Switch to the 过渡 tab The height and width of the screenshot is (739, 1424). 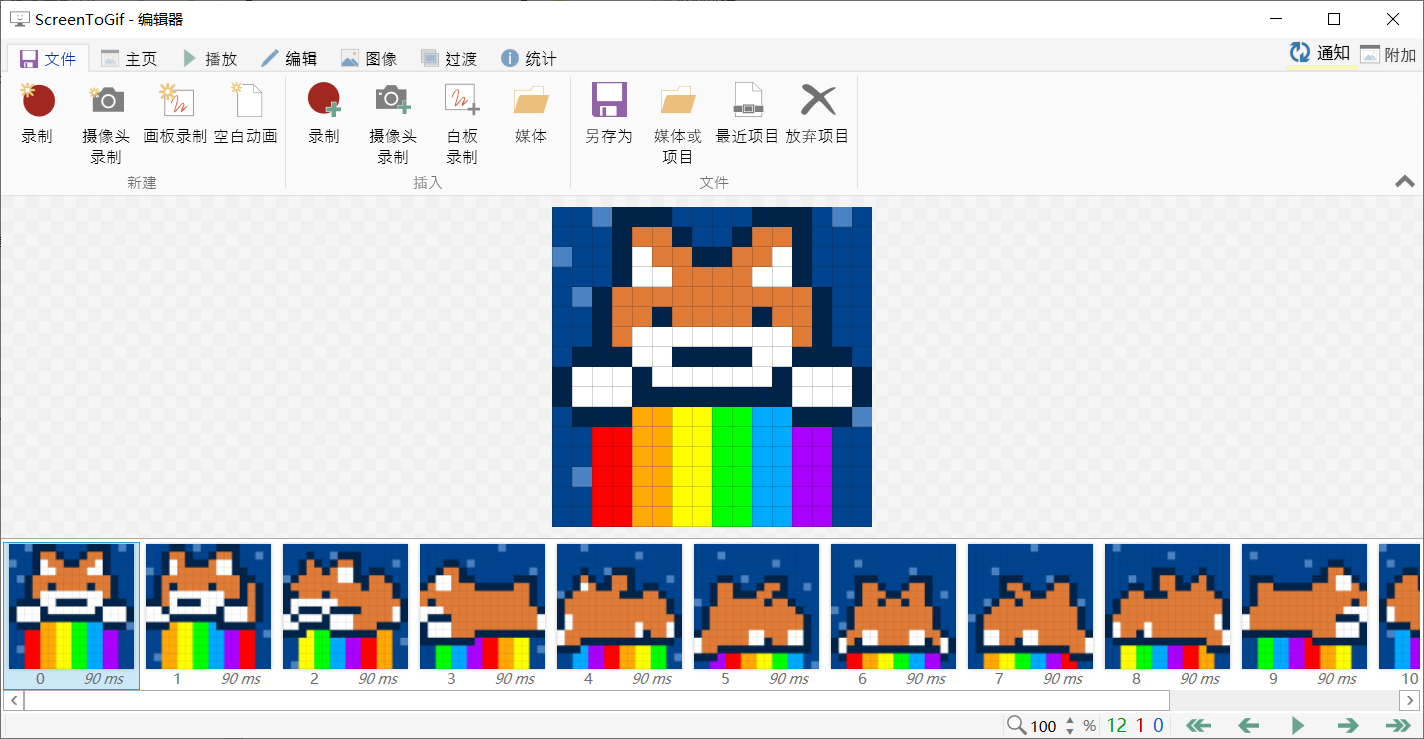point(449,59)
